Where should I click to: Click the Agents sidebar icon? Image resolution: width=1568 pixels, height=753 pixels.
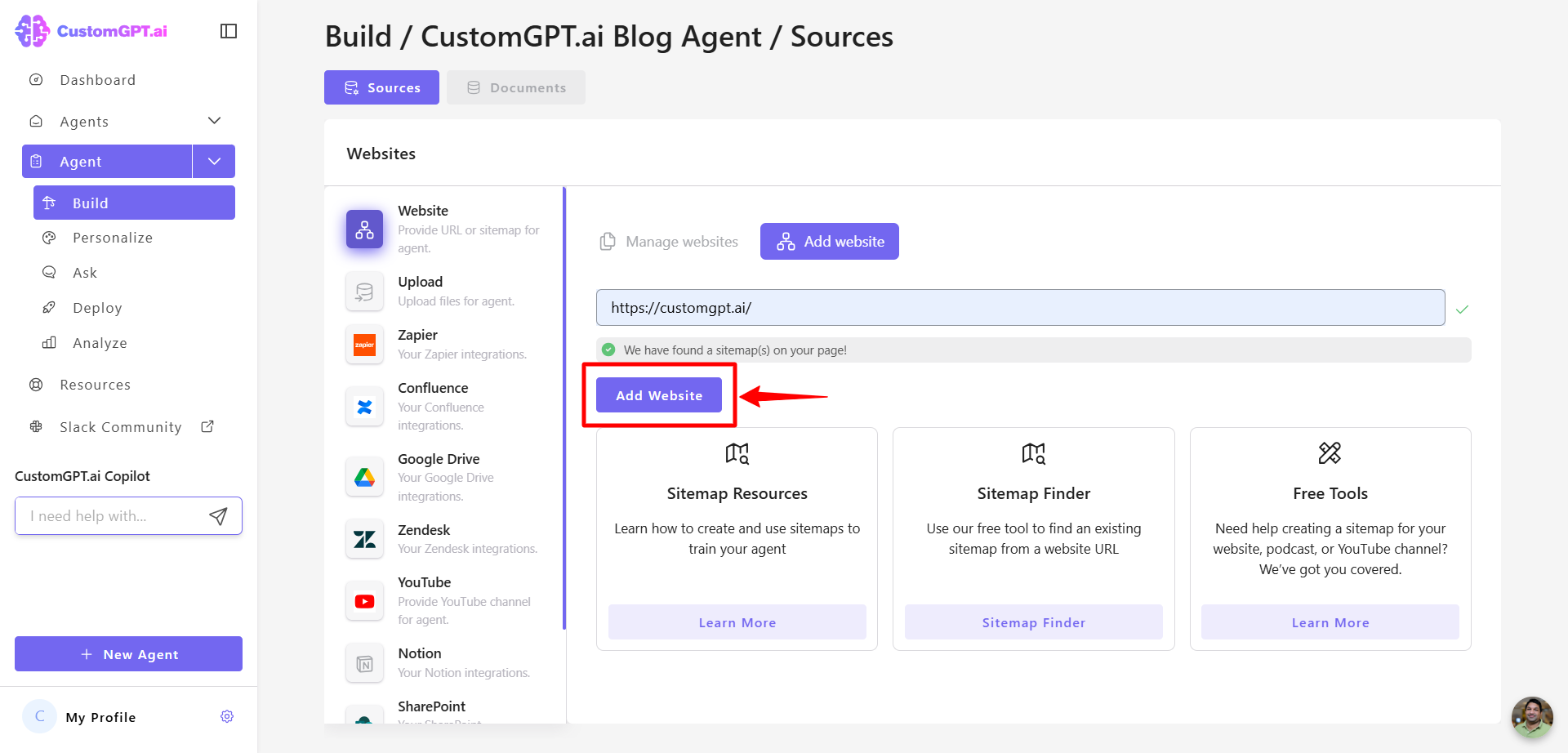36,121
